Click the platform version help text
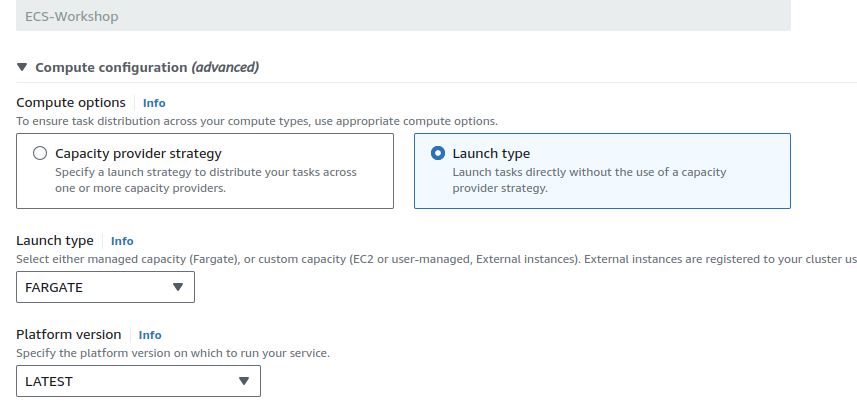 pyautogui.click(x=173, y=353)
